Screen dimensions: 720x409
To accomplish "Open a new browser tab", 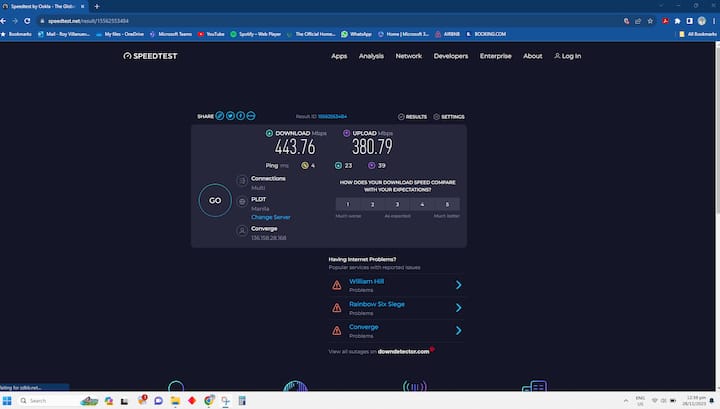I will pos(96,6).
